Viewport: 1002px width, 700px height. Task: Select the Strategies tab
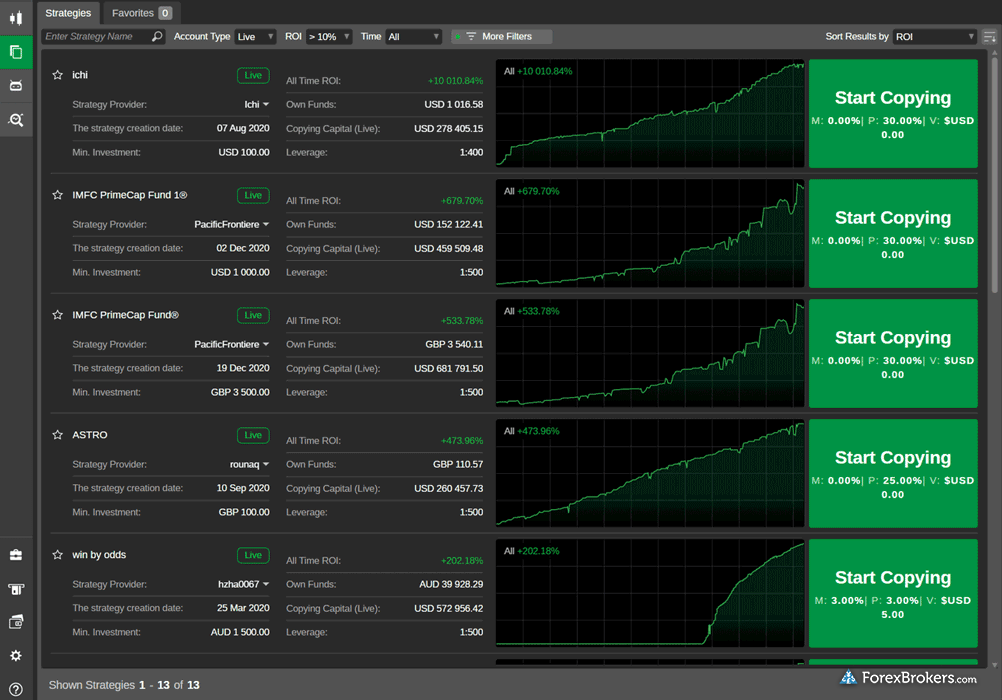tap(68, 13)
